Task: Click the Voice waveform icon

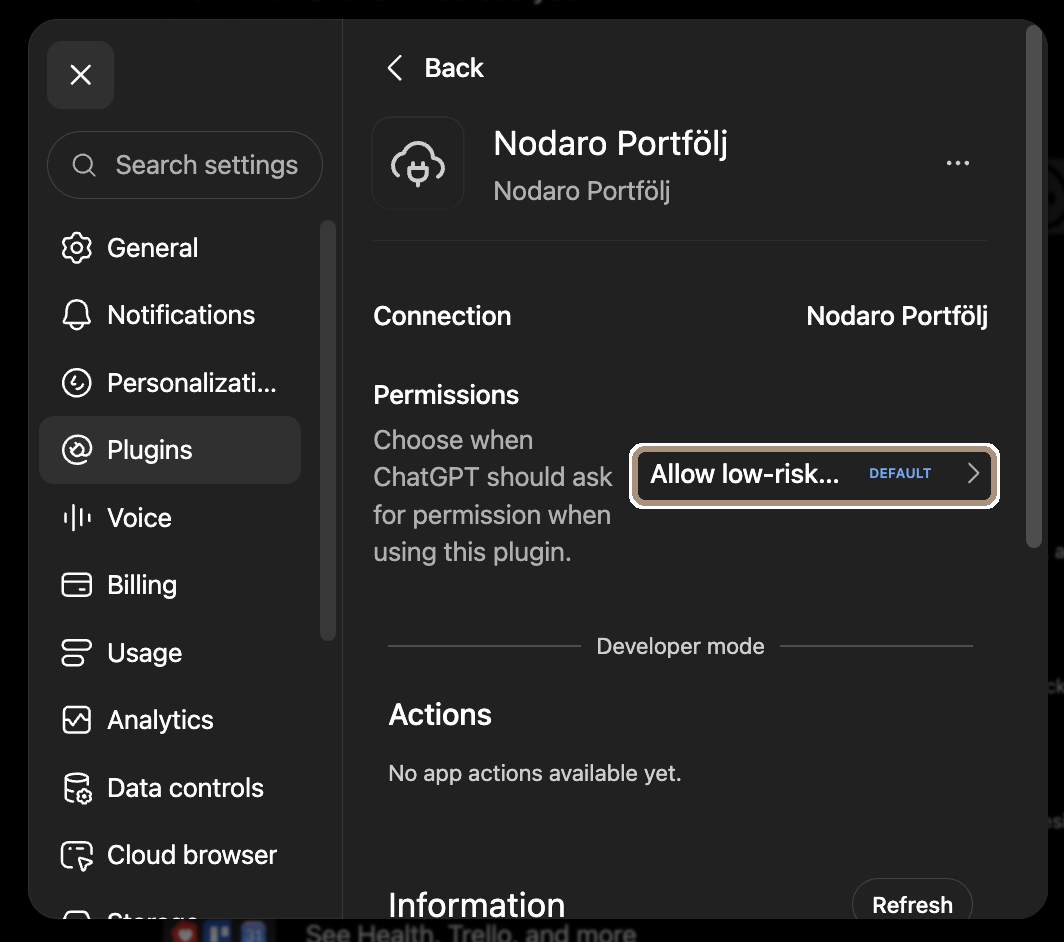Action: click(77, 518)
